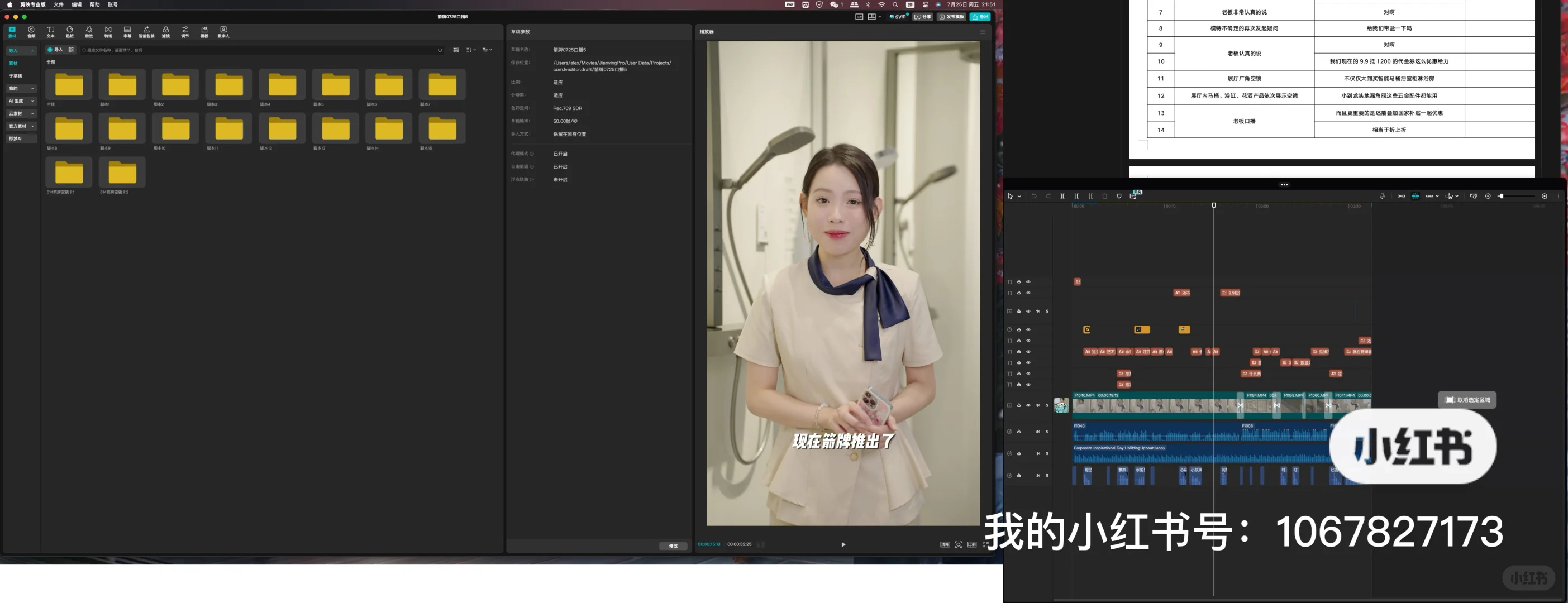Image resolution: width=1568 pixels, height=603 pixels.
Task: Click the microphone voiceover recording icon
Action: coord(1383,196)
